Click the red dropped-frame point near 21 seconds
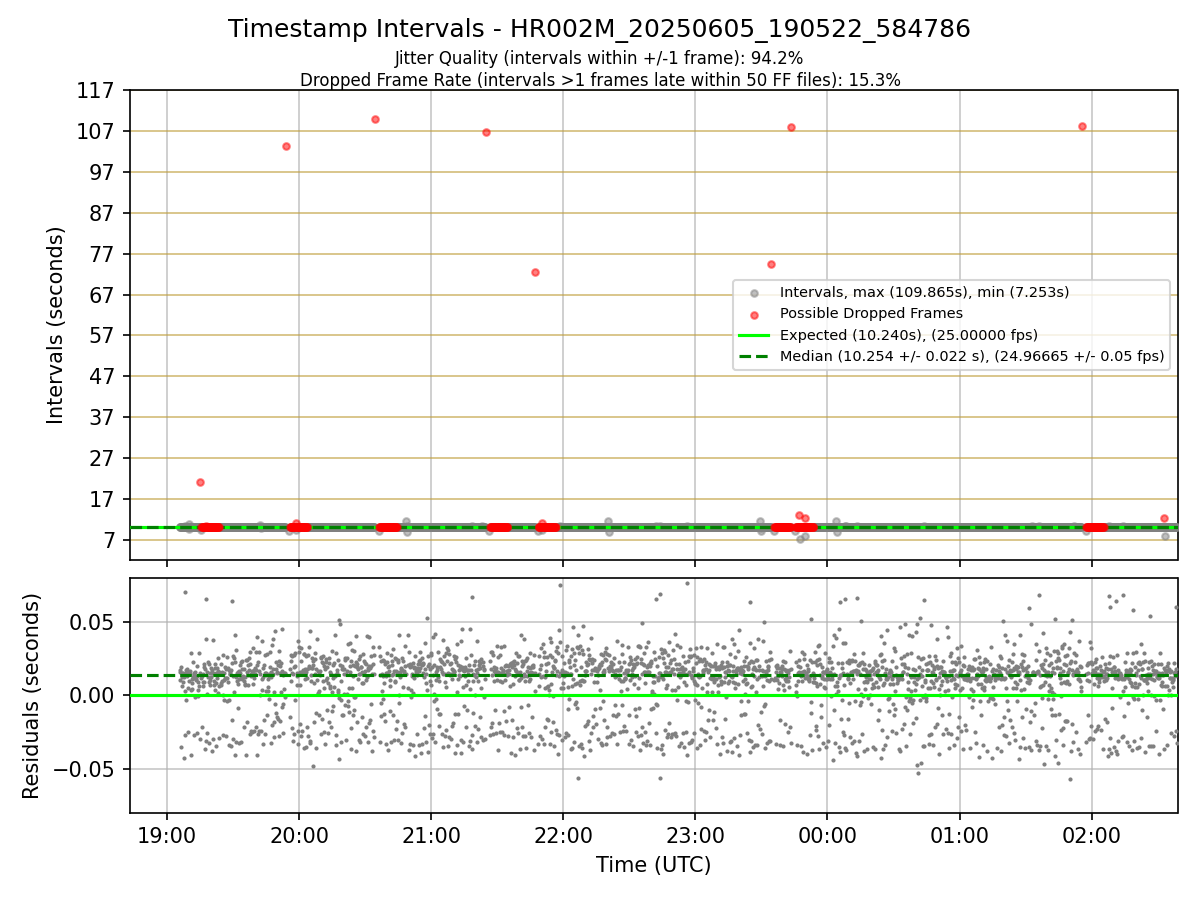 200,482
